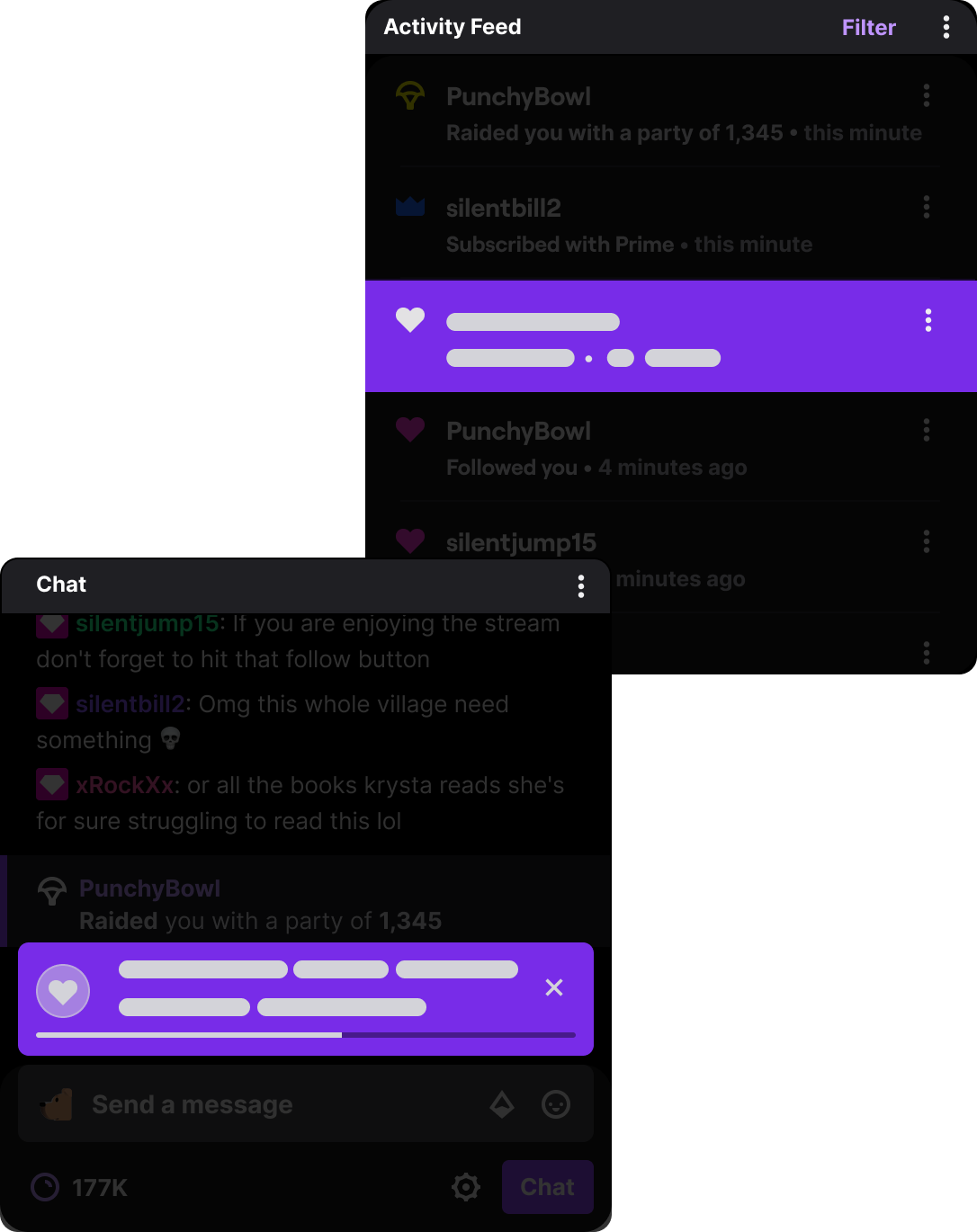This screenshot has height=1232, width=977.
Task: Select the highlighted purple activity feed item
Action: 671,336
